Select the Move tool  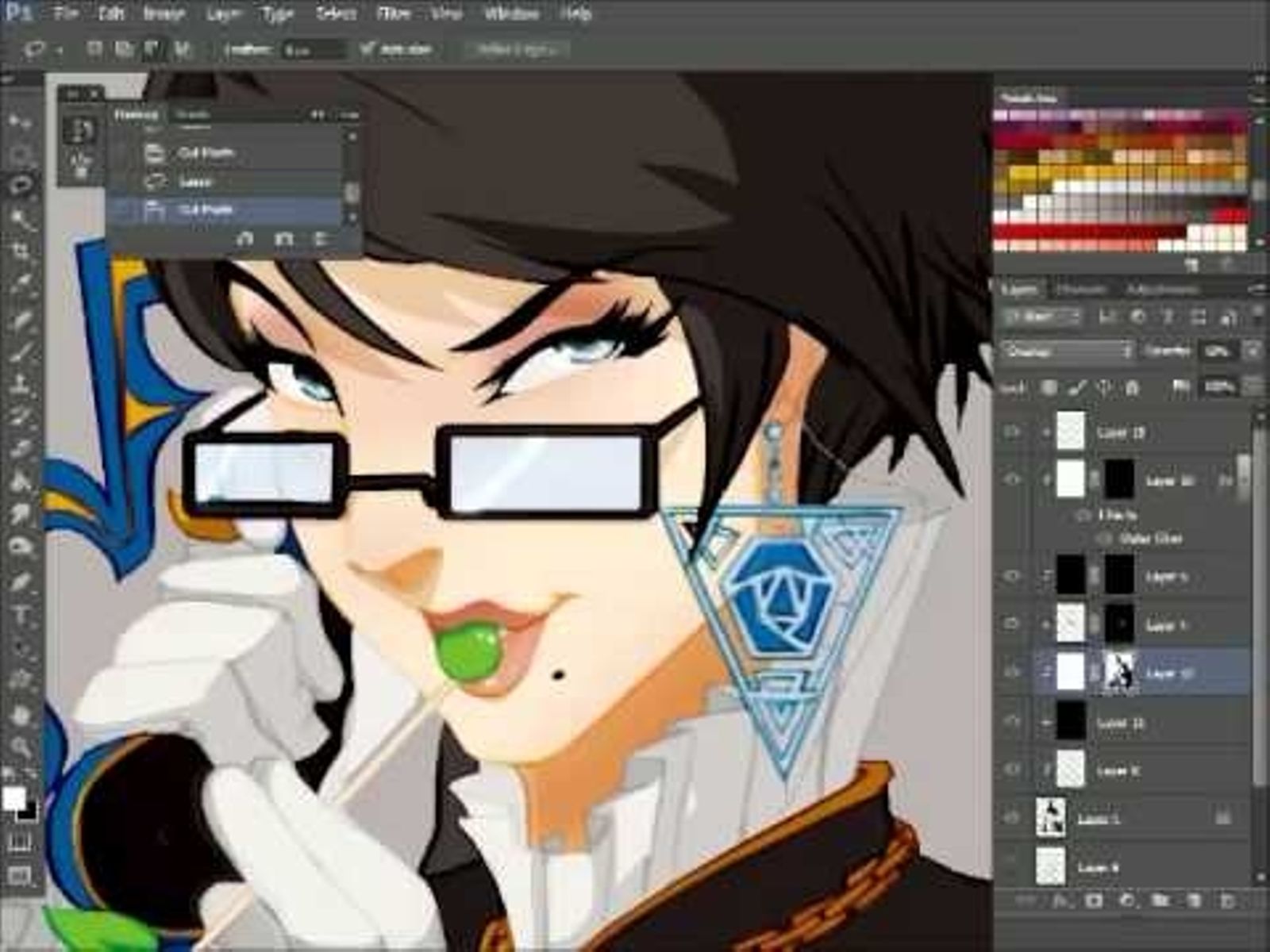21,122
